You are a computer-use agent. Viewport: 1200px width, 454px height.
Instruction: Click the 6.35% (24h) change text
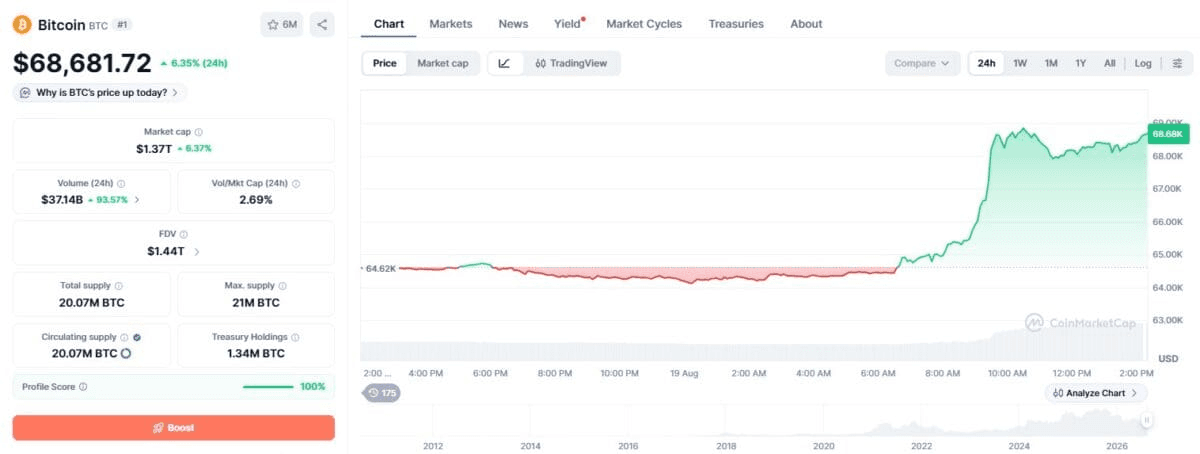[199, 63]
